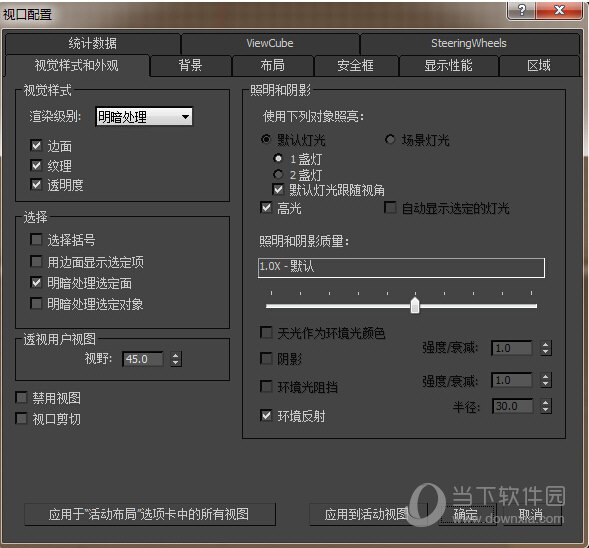Open the 渲染级别 dropdown (明暗处理)
The width and height of the screenshot is (589, 548).
coord(144,117)
